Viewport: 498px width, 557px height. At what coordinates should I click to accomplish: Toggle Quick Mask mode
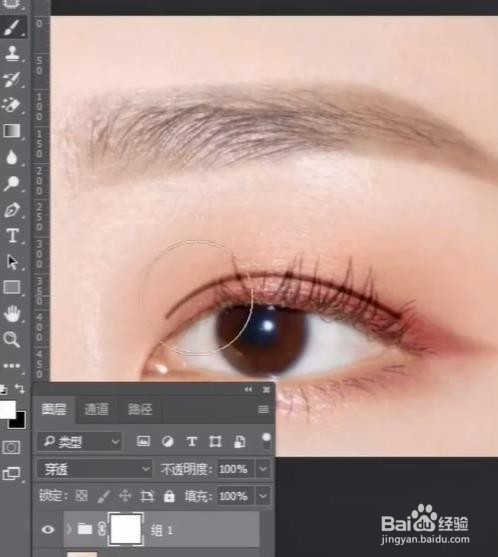pyautogui.click(x=11, y=447)
